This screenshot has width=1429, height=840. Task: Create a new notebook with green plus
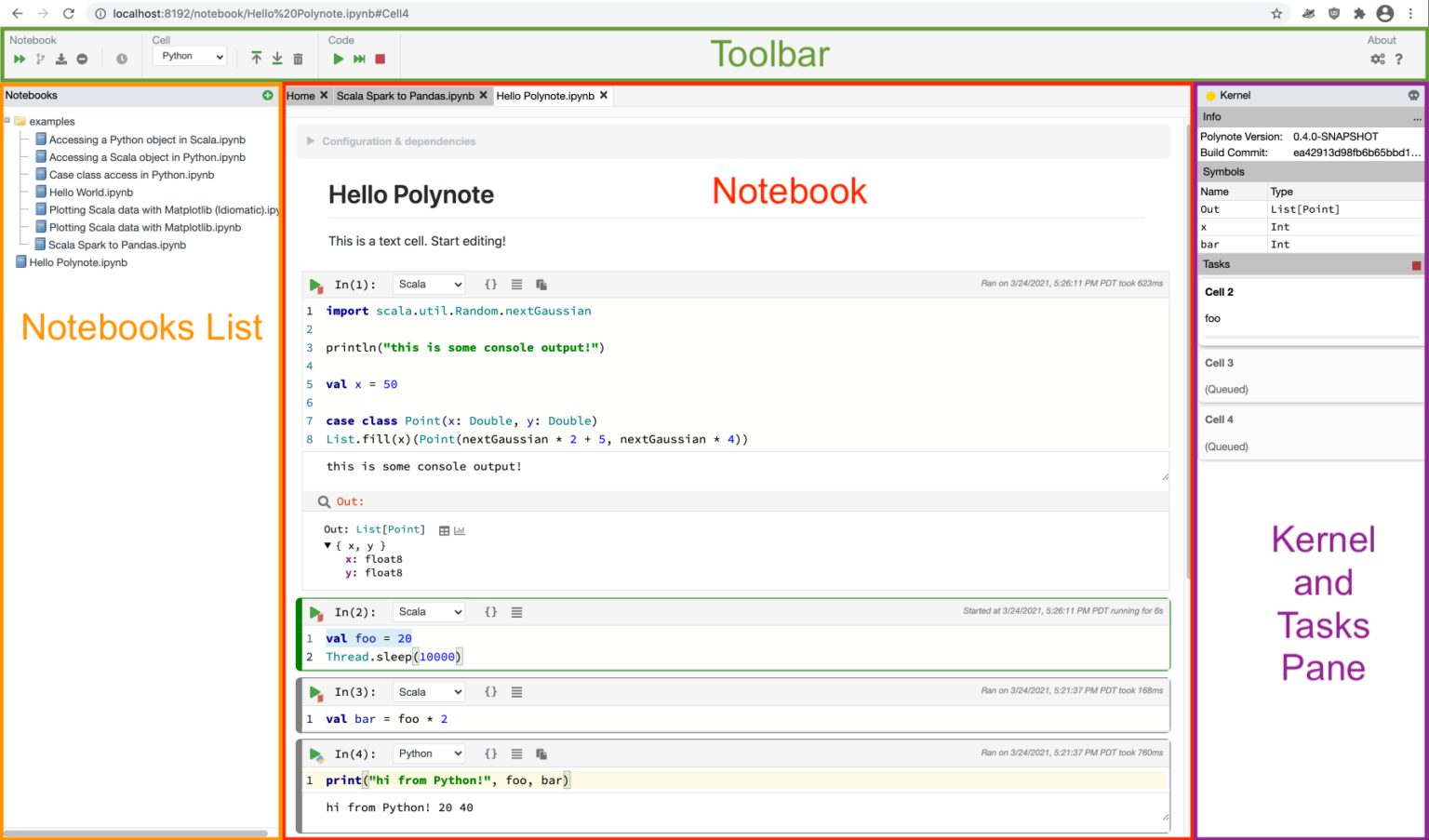click(267, 95)
